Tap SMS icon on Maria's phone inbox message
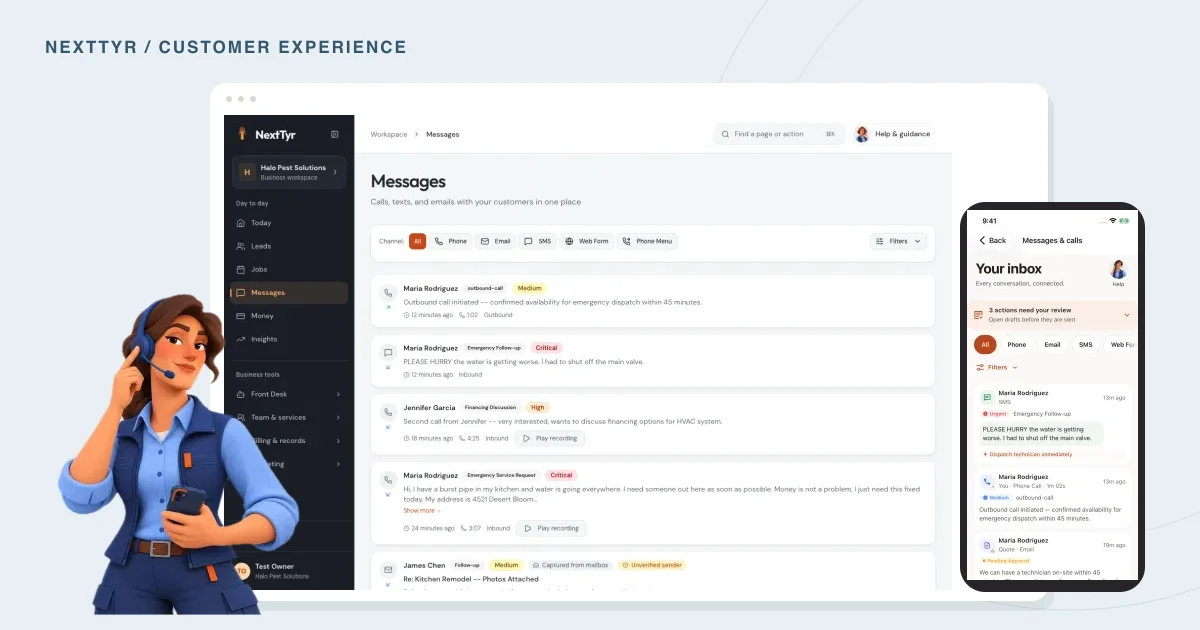 987,397
